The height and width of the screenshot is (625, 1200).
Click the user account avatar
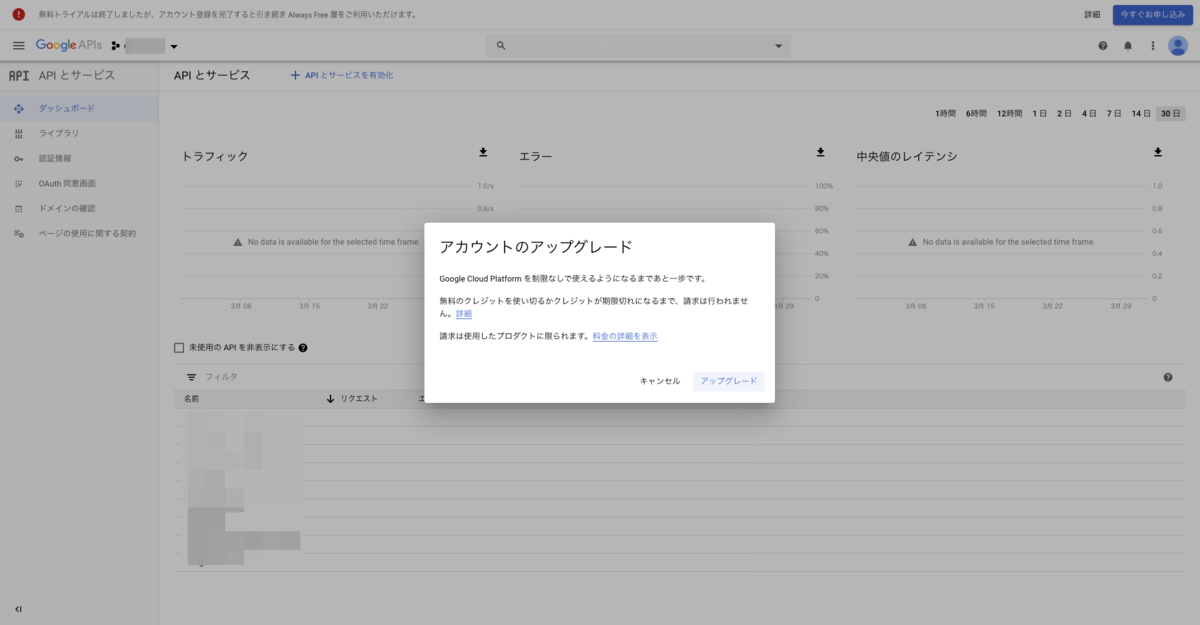click(1178, 46)
